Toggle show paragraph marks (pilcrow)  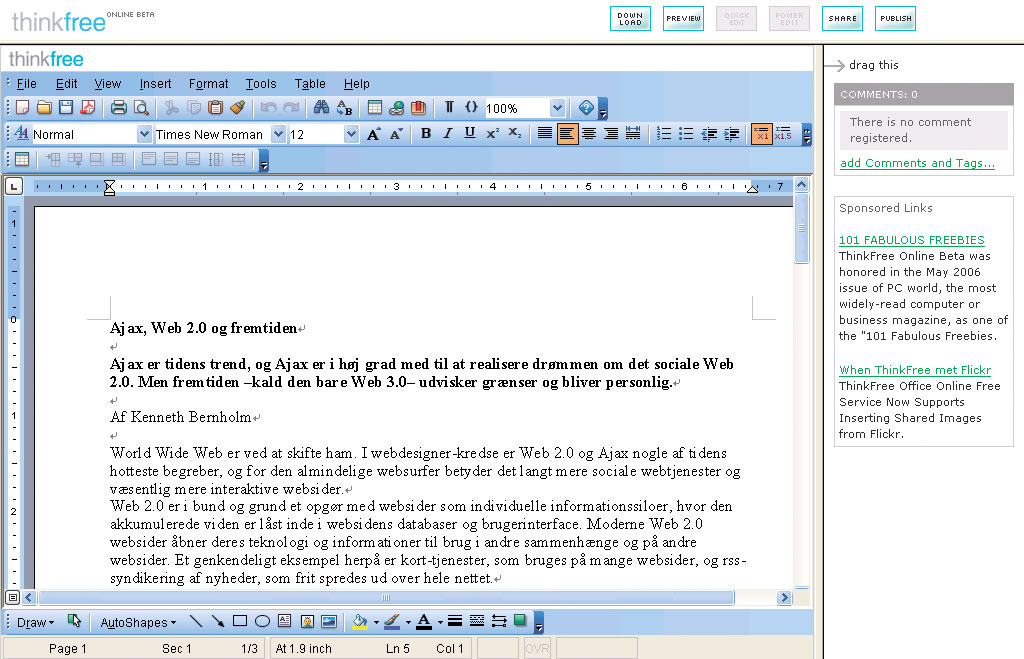pyautogui.click(x=449, y=108)
